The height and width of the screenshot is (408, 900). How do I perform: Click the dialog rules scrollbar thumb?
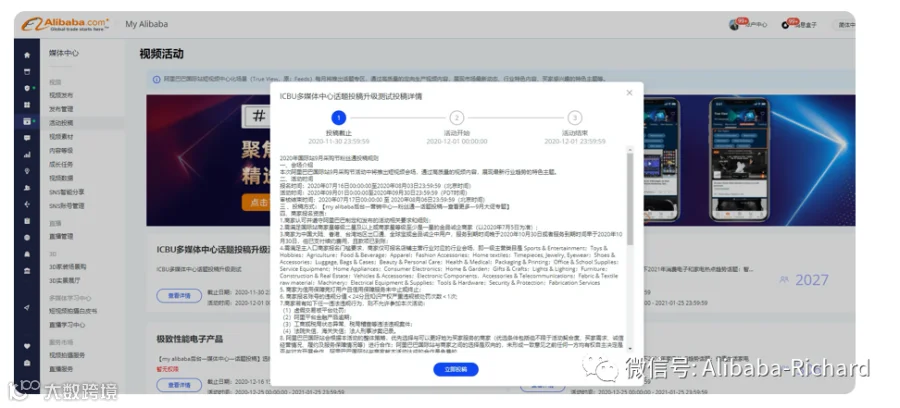point(630,199)
